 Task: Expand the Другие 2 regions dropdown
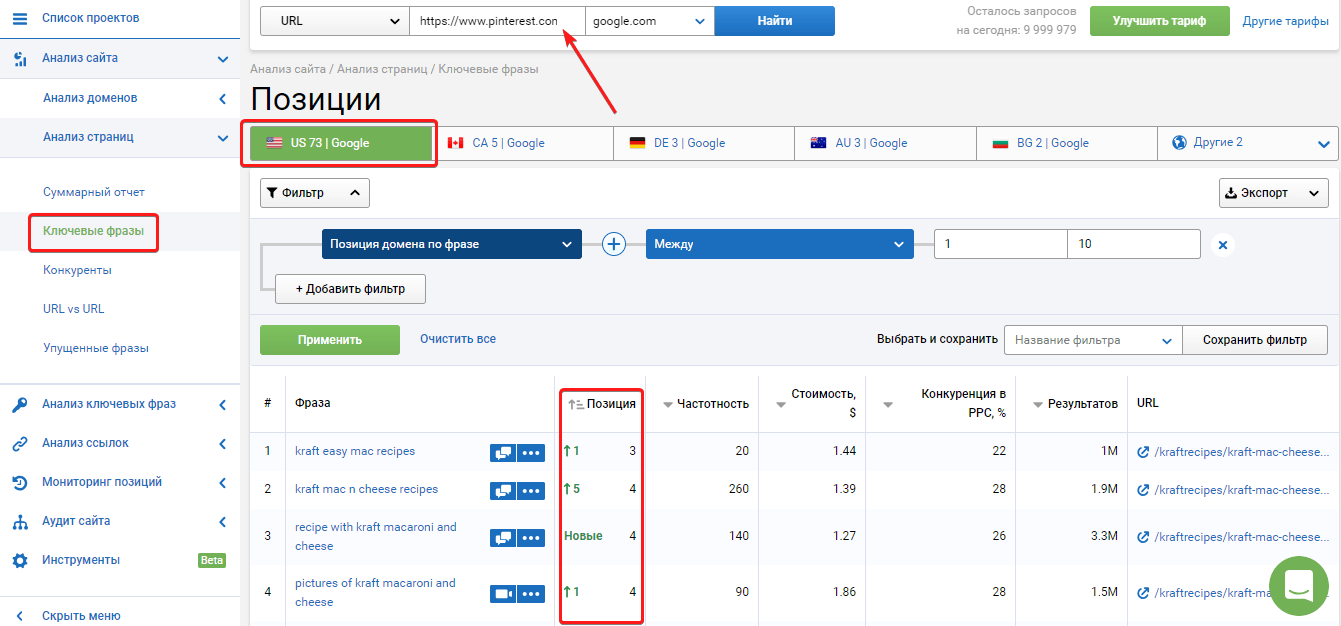(1247, 143)
